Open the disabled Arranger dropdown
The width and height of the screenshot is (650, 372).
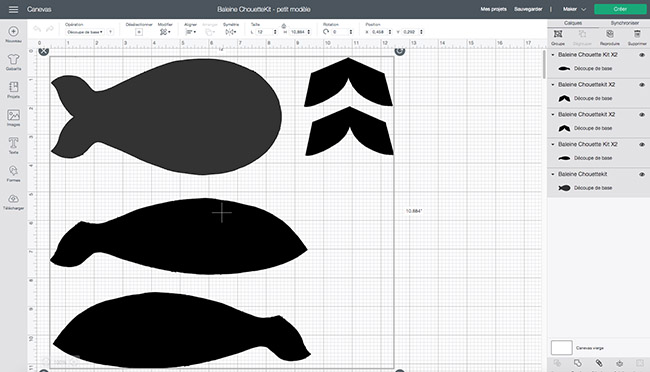(210, 32)
